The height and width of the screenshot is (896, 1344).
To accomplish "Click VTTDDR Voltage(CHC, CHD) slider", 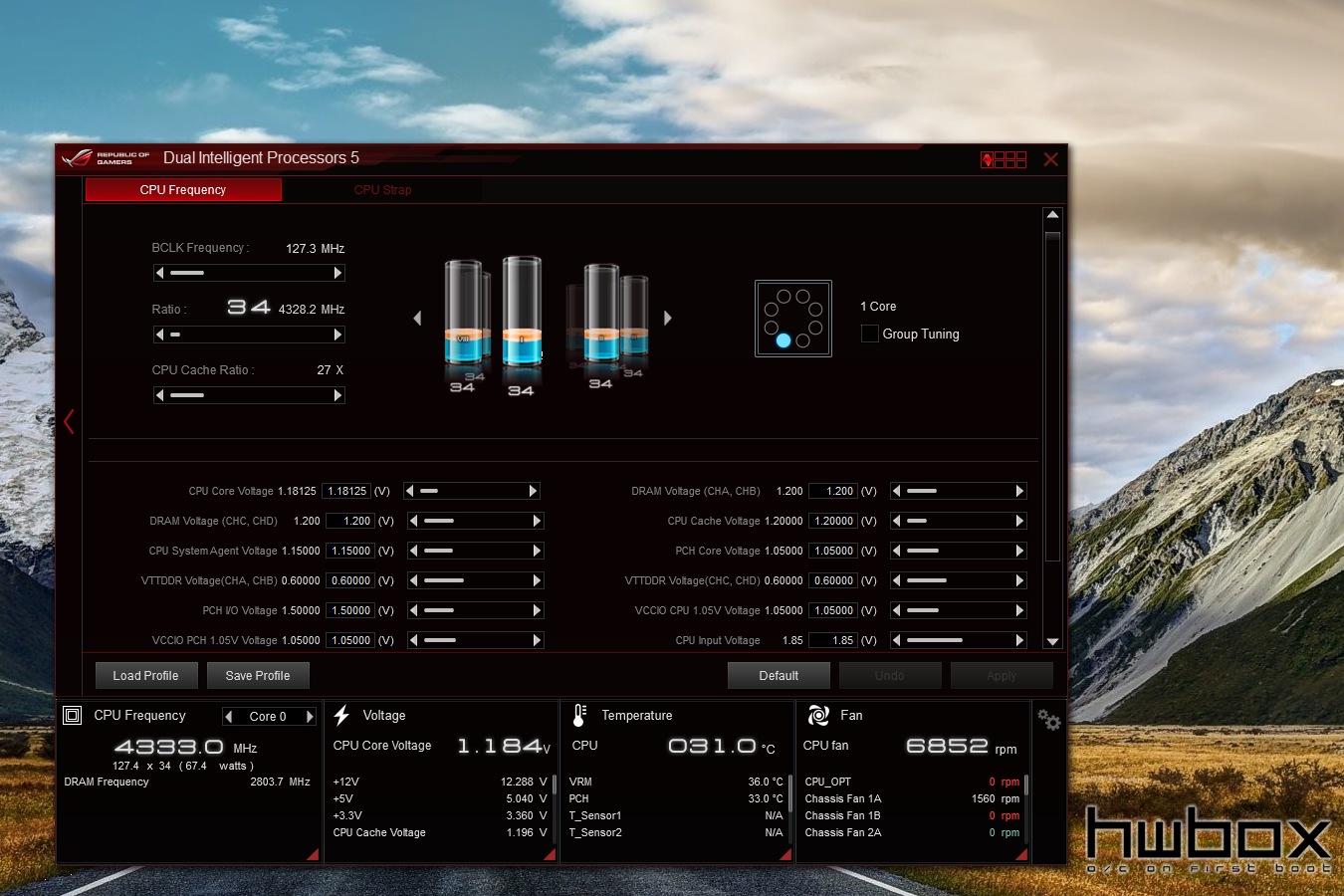I will pyautogui.click(x=958, y=580).
